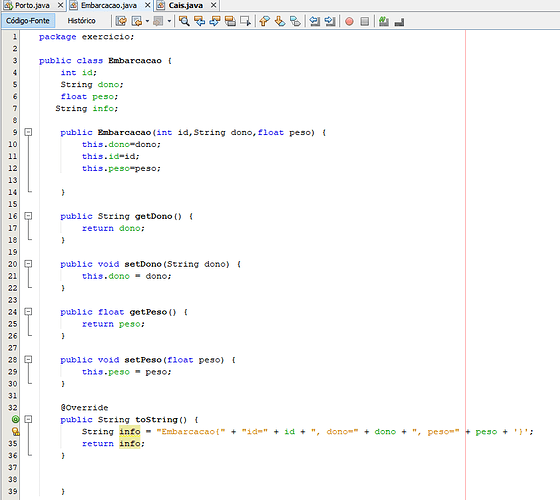The height and width of the screenshot is (500, 560).
Task: Click Find Previous Occurrence icon
Action: 199,21
